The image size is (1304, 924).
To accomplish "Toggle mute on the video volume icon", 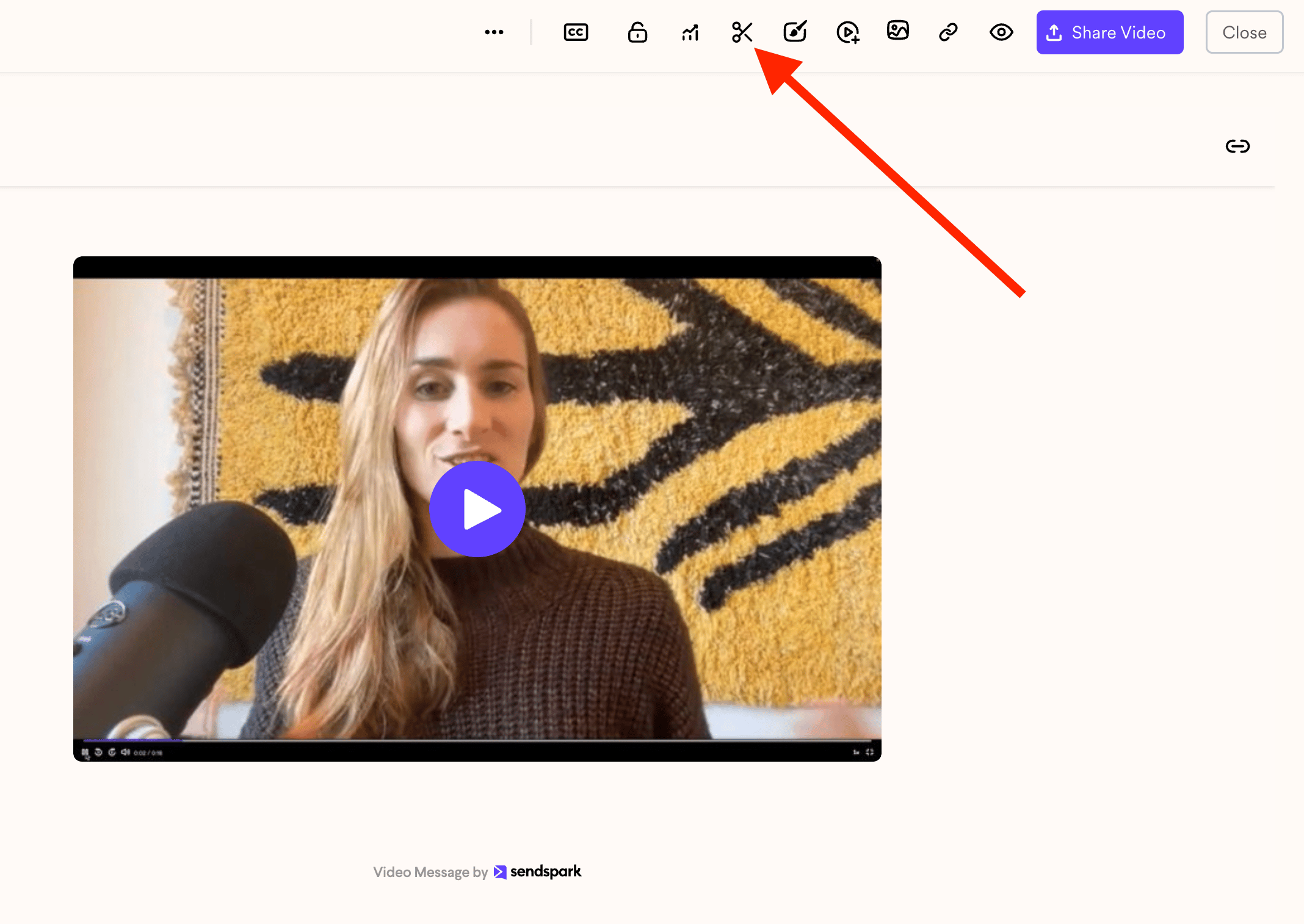I will [125, 752].
